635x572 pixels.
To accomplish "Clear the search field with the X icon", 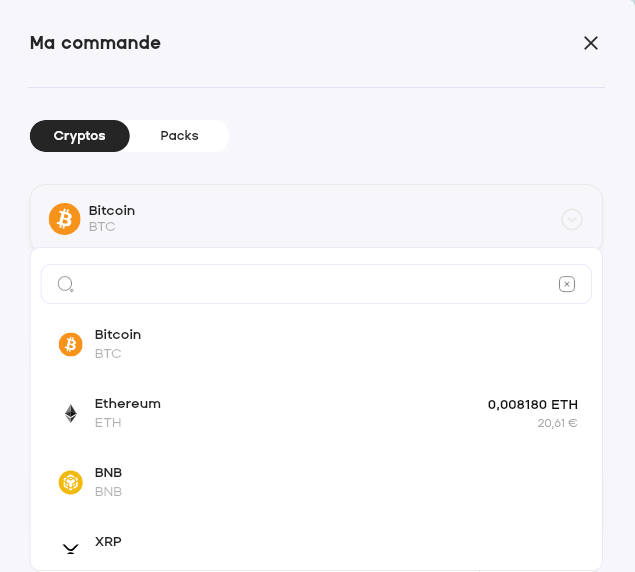I will (567, 284).
